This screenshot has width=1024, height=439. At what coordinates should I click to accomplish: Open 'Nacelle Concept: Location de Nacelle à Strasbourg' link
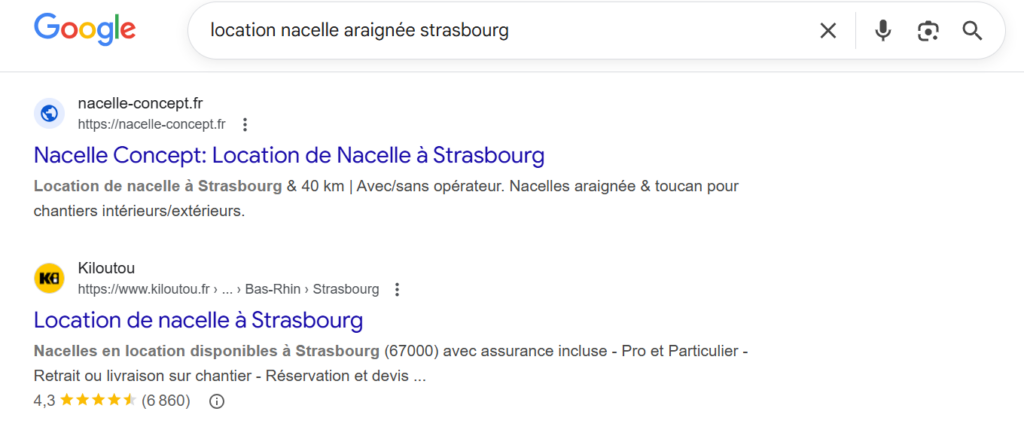click(x=289, y=156)
